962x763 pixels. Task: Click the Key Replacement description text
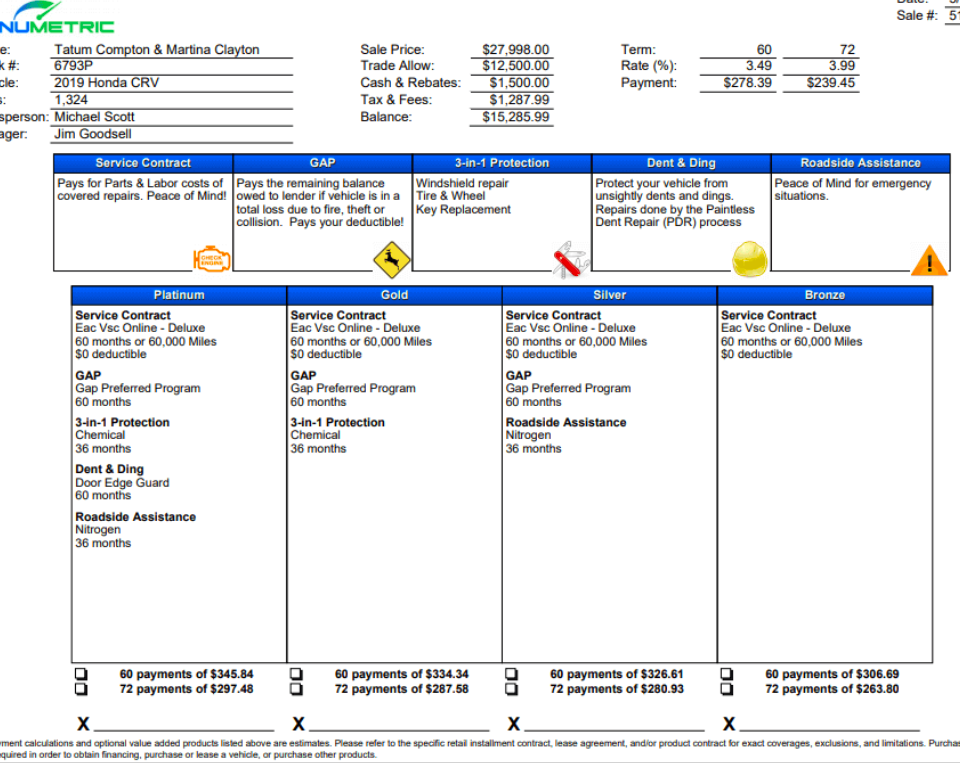pos(463,210)
